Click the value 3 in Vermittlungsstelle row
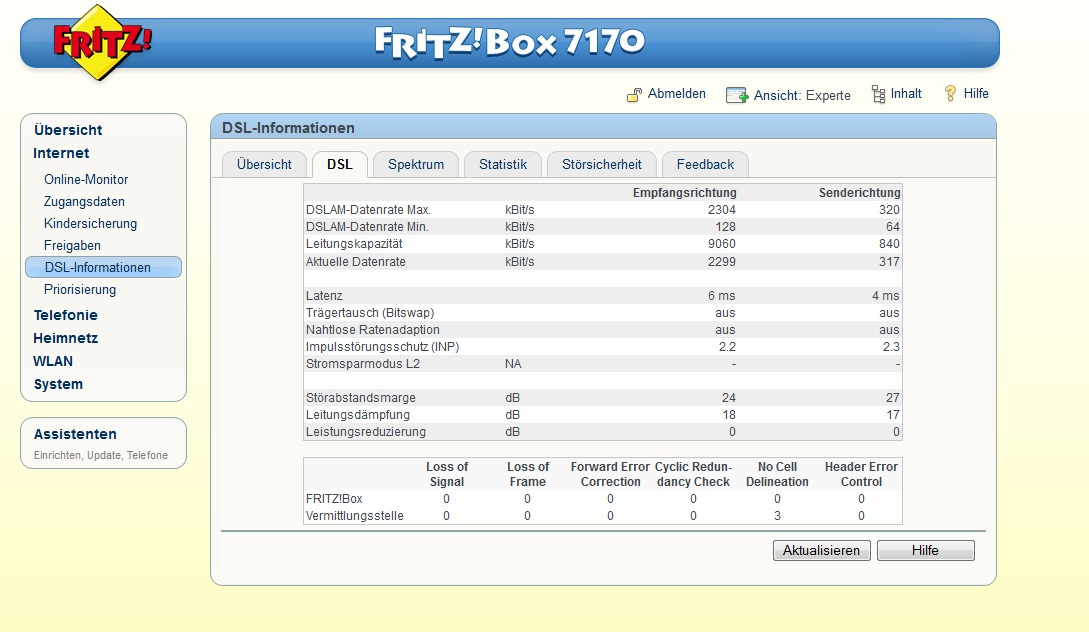 [777, 516]
